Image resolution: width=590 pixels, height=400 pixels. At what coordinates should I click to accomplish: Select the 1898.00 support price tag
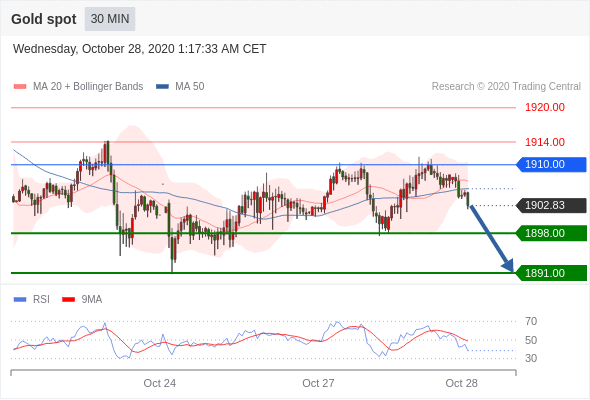tap(551, 233)
